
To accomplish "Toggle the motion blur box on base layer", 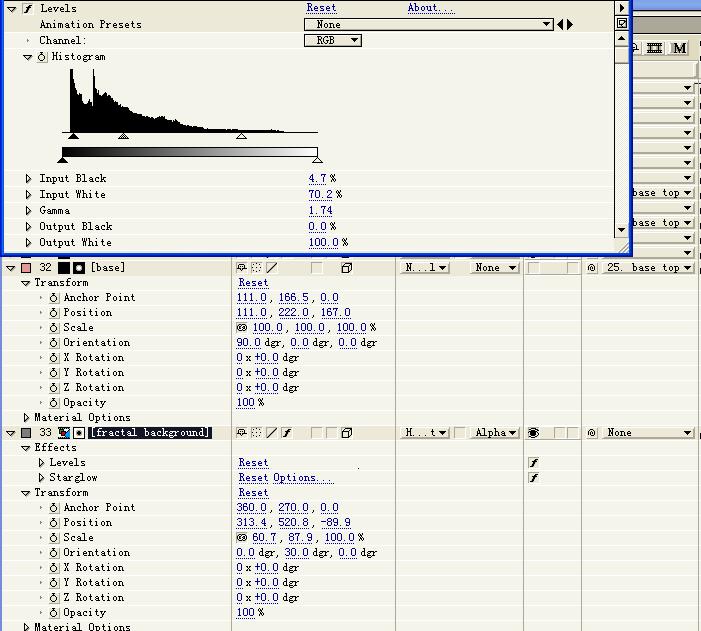I will pos(317,267).
